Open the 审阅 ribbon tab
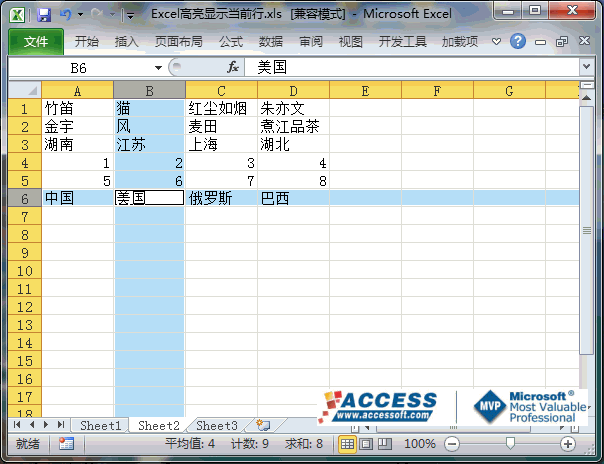The width and height of the screenshot is (604, 464). pyautogui.click(x=311, y=41)
